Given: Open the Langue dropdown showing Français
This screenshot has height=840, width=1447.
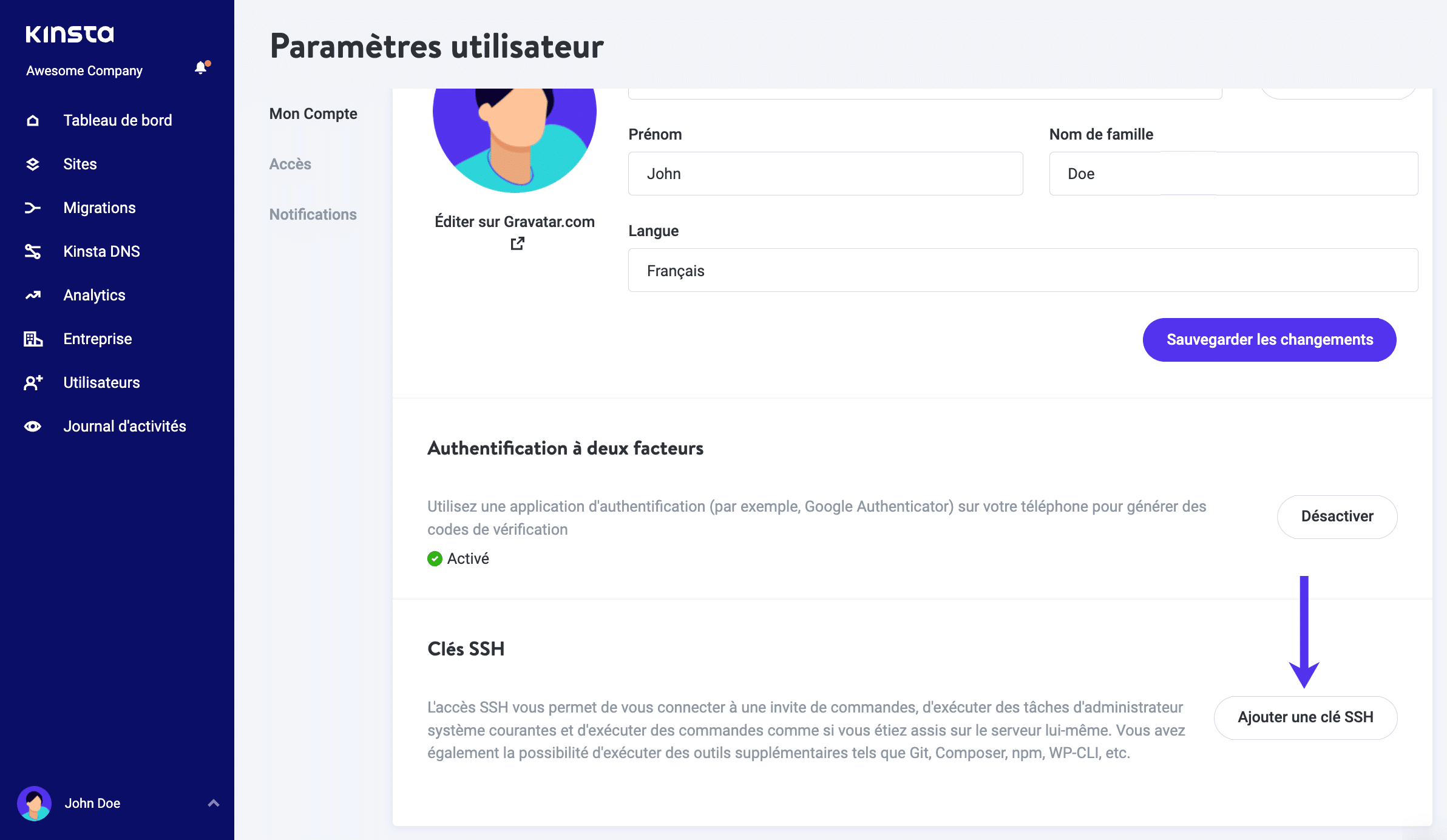Looking at the screenshot, I should coord(1022,270).
